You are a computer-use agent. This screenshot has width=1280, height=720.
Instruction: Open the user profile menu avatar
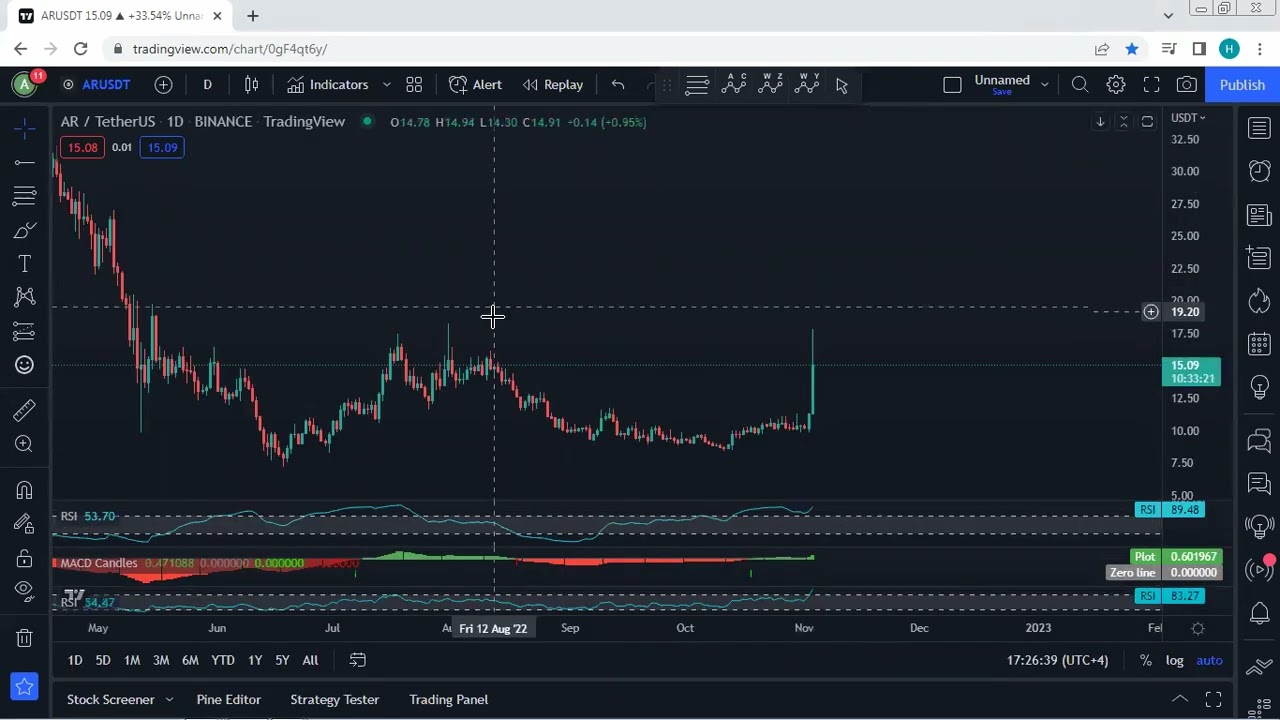[24, 85]
